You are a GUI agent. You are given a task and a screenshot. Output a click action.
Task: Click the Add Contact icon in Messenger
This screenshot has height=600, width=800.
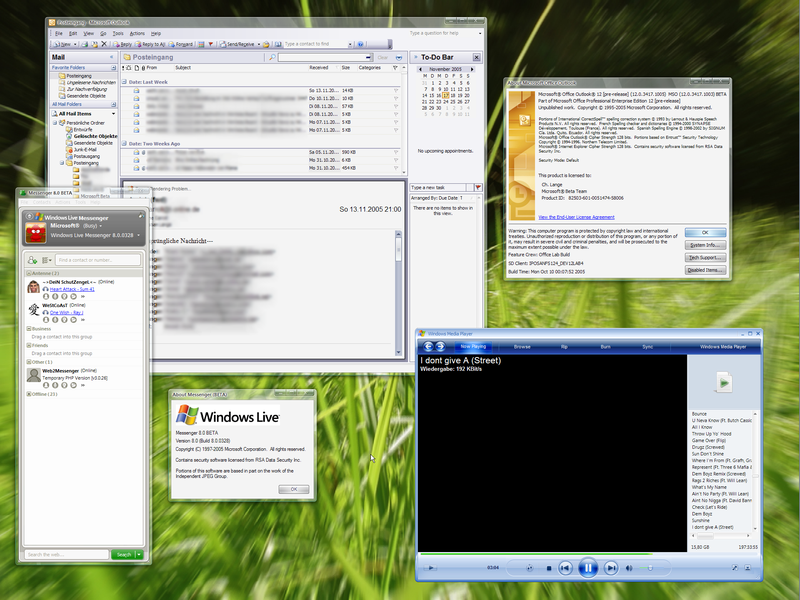pyautogui.click(x=33, y=260)
